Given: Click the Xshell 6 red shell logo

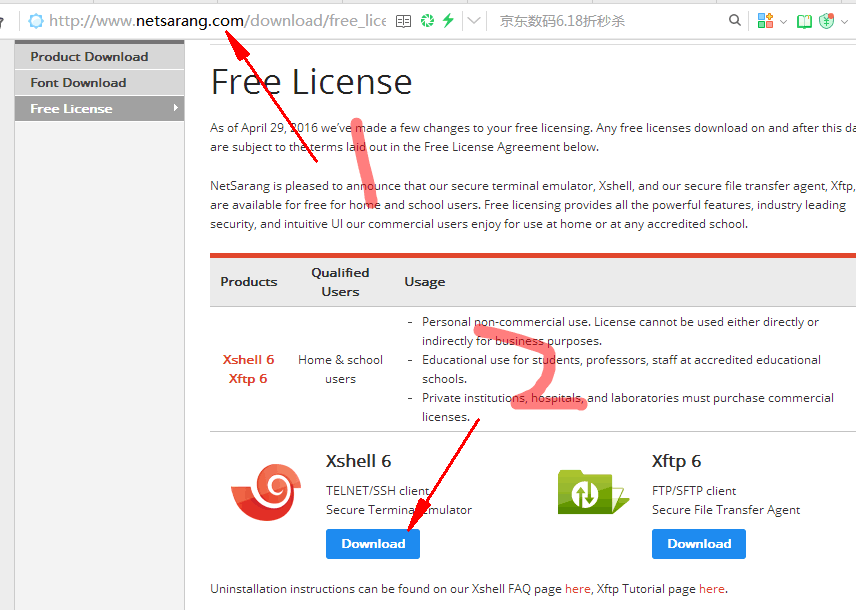Looking at the screenshot, I should point(266,492).
